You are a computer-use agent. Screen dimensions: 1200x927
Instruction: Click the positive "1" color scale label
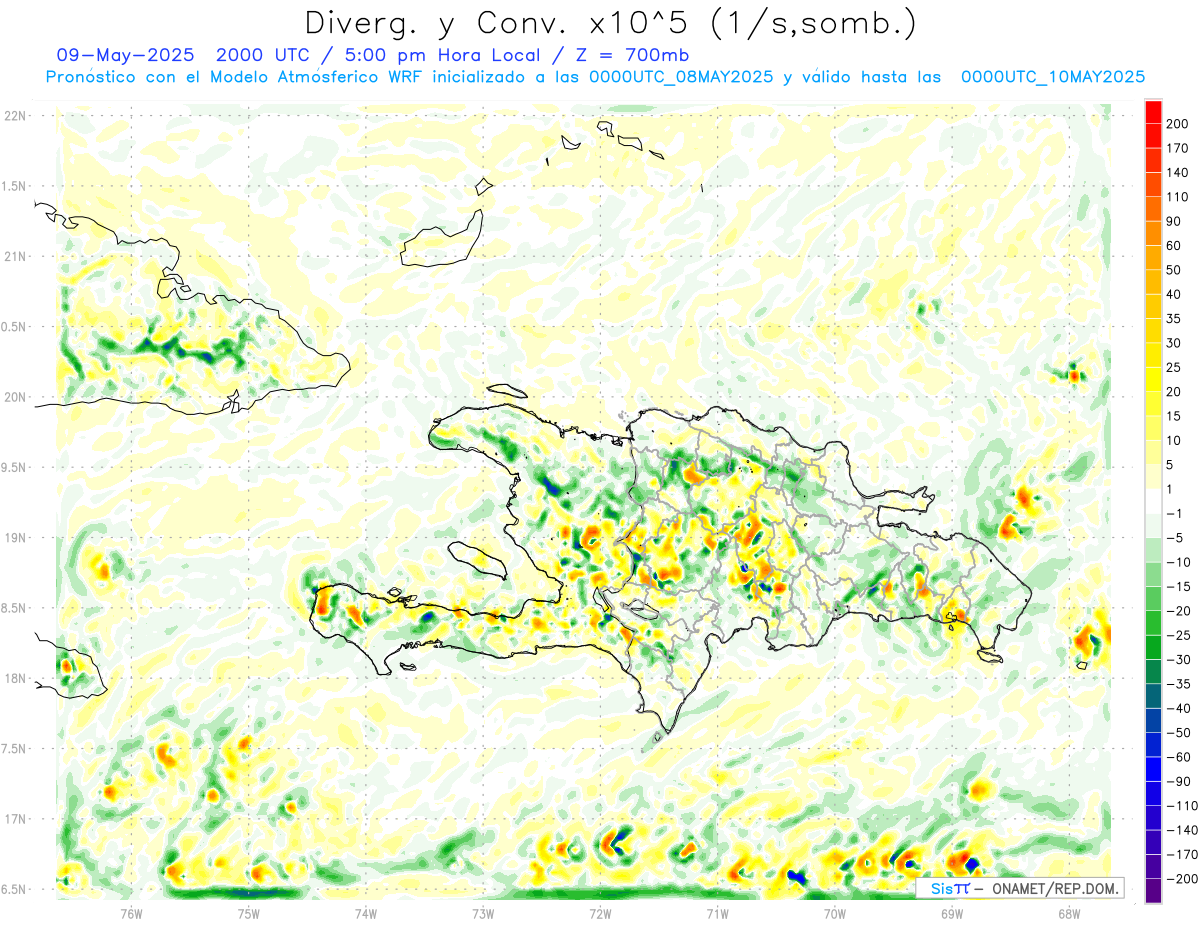[1170, 489]
